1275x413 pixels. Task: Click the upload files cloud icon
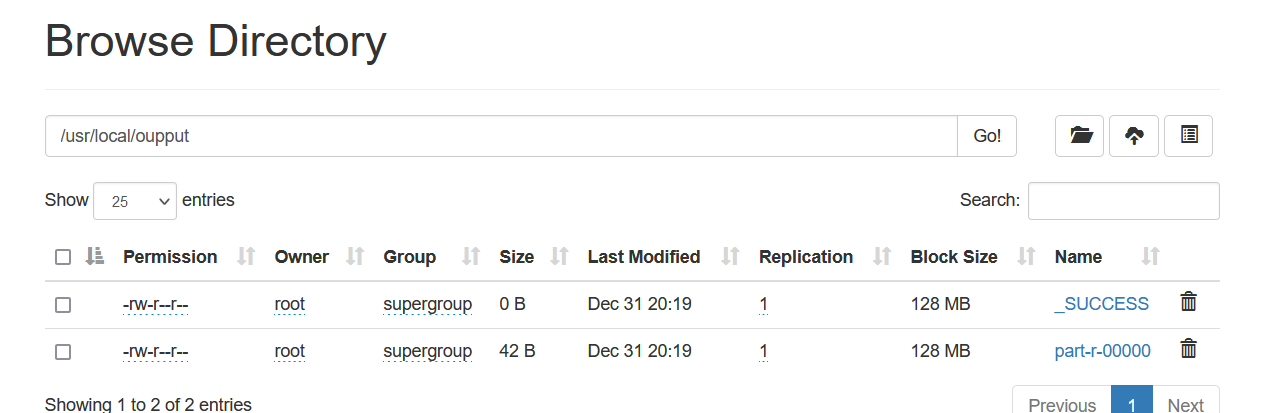click(1134, 136)
